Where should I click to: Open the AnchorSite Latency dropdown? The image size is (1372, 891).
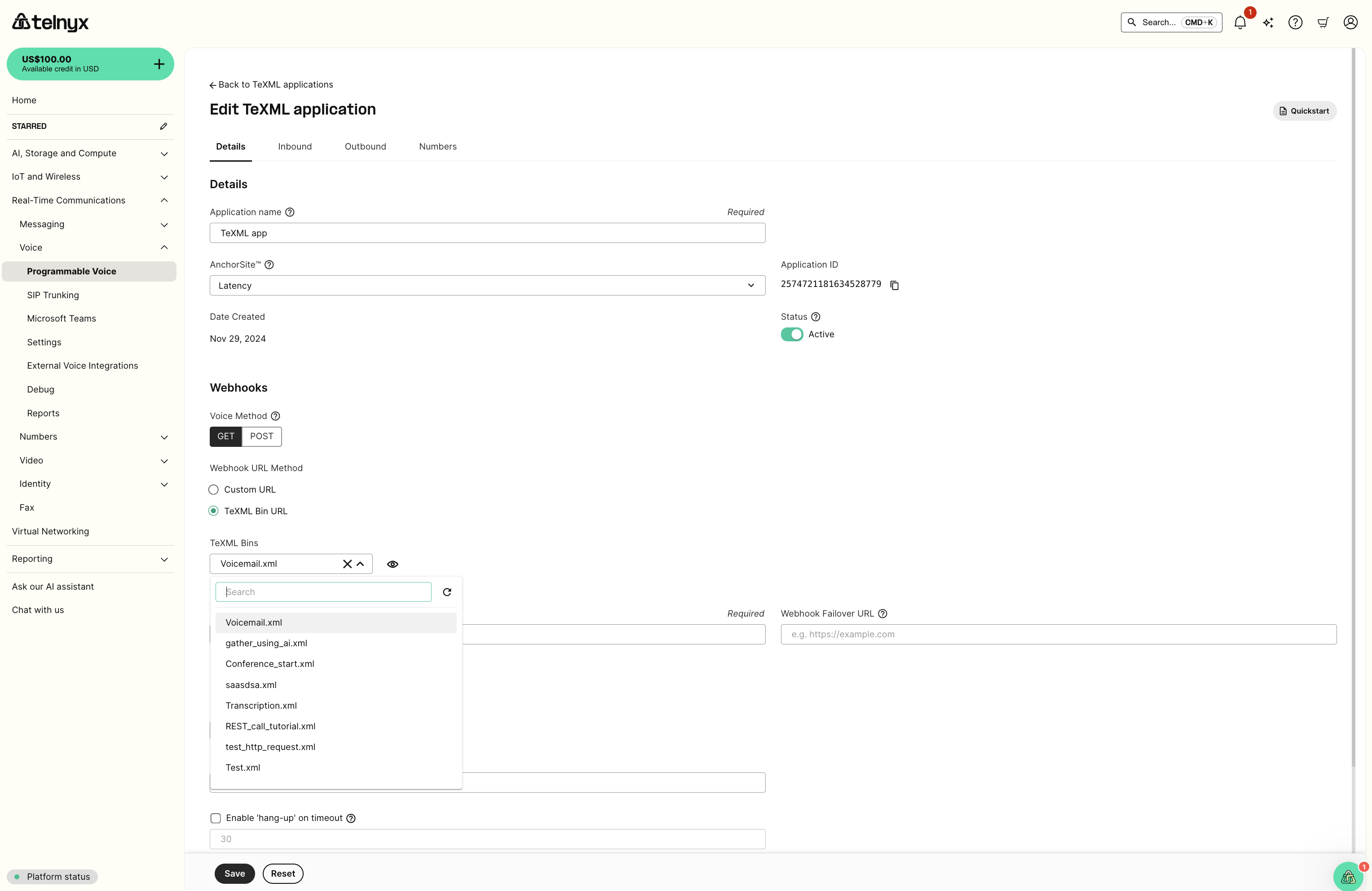pyautogui.click(x=751, y=285)
